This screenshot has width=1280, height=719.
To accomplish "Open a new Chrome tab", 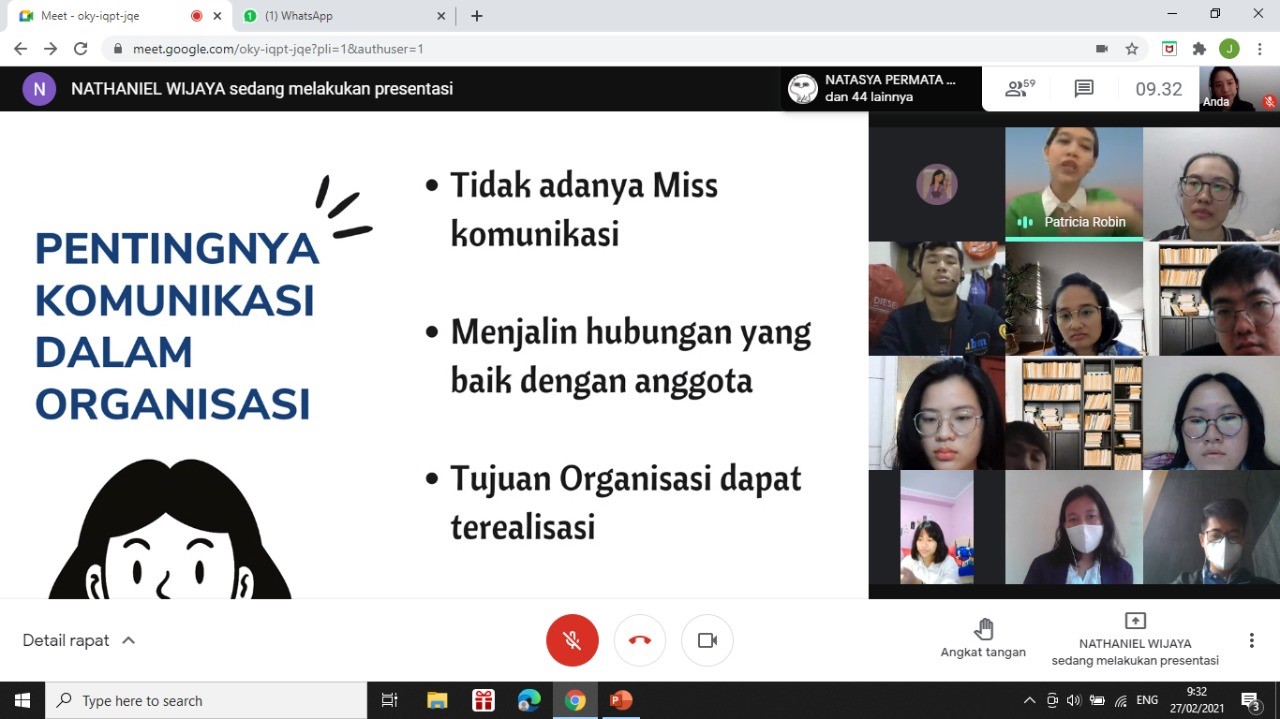I will [x=477, y=16].
